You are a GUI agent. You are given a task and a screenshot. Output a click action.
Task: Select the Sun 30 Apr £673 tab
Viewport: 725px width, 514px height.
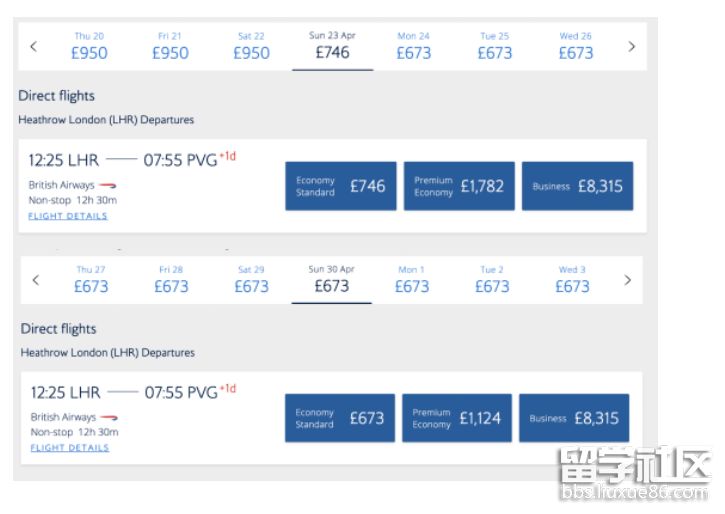332,280
